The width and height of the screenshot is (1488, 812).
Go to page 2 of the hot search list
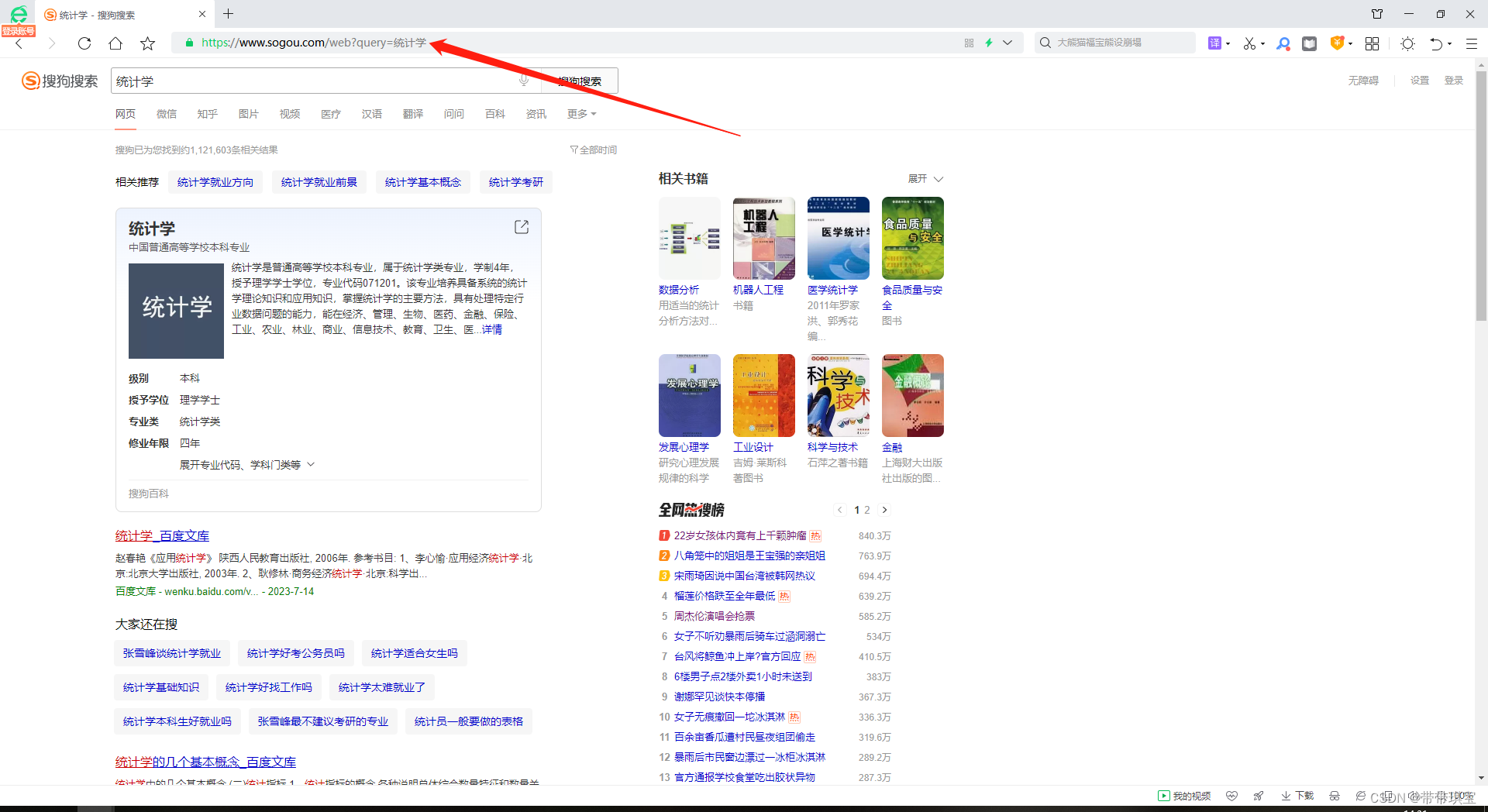(x=866, y=510)
